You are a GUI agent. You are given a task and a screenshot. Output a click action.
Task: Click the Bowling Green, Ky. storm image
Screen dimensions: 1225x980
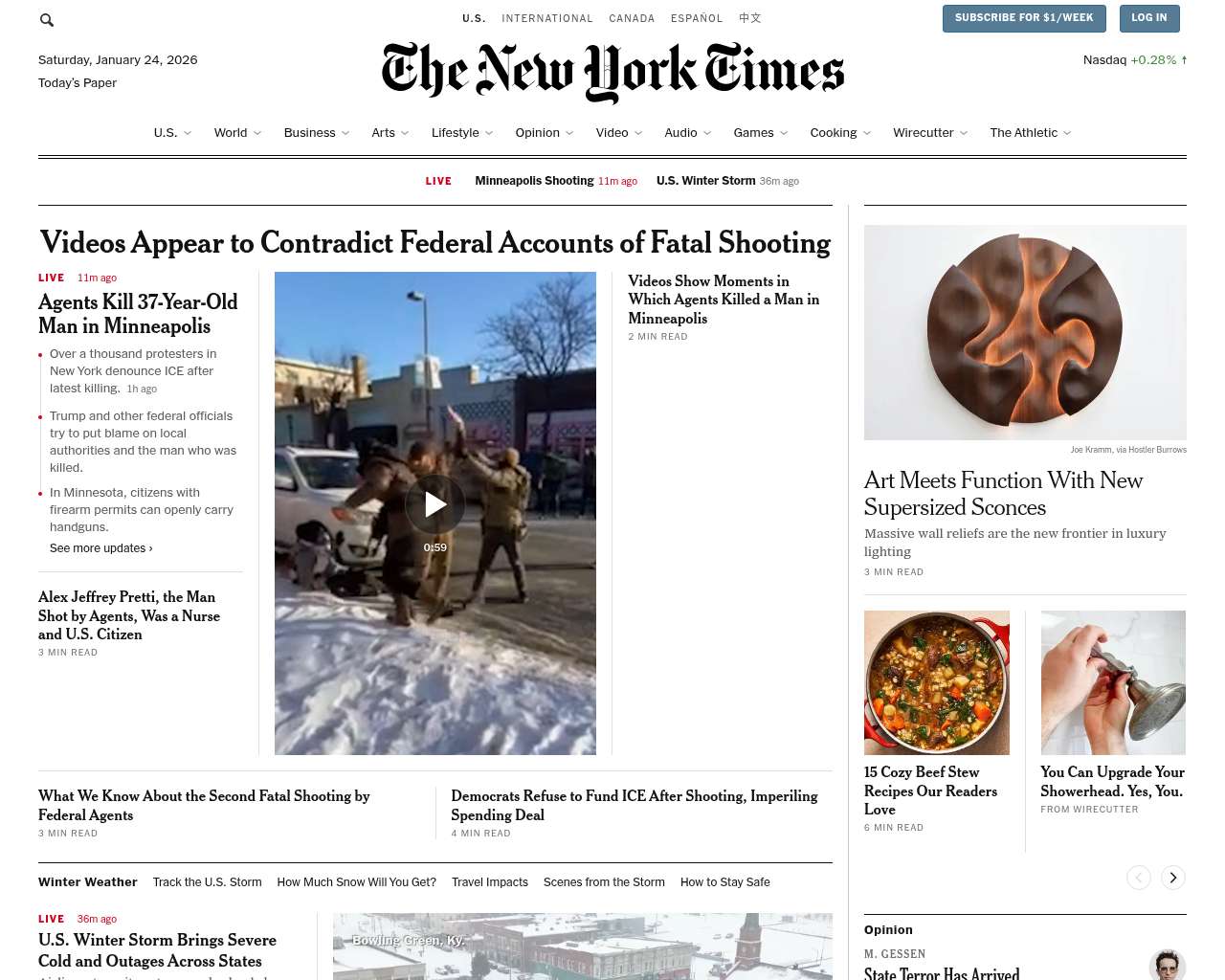click(x=583, y=947)
